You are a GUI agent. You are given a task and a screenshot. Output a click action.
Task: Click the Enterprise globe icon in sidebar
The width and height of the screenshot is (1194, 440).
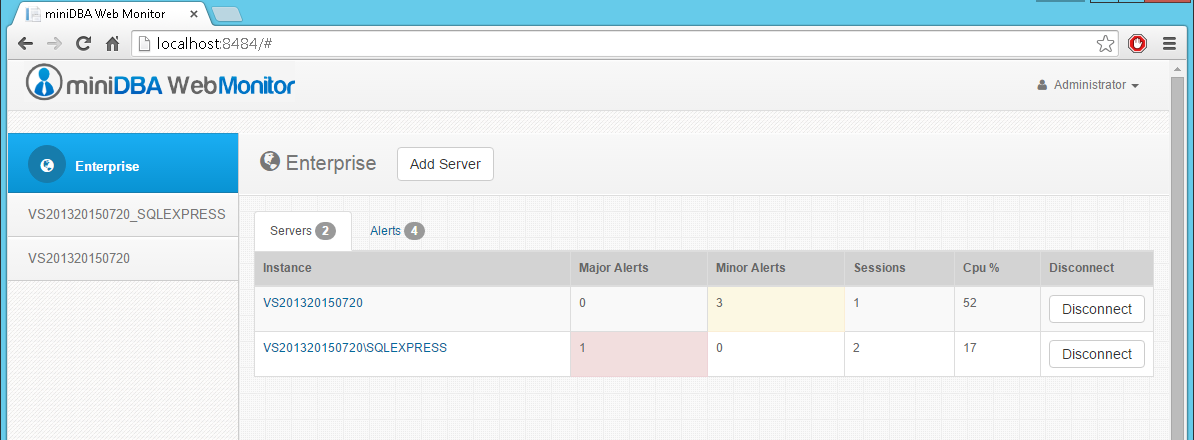47,165
